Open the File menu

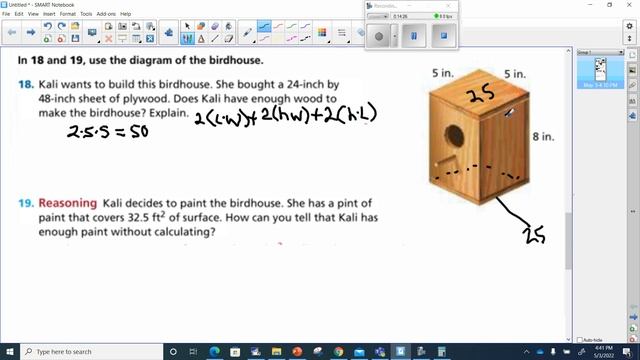(x=6, y=14)
